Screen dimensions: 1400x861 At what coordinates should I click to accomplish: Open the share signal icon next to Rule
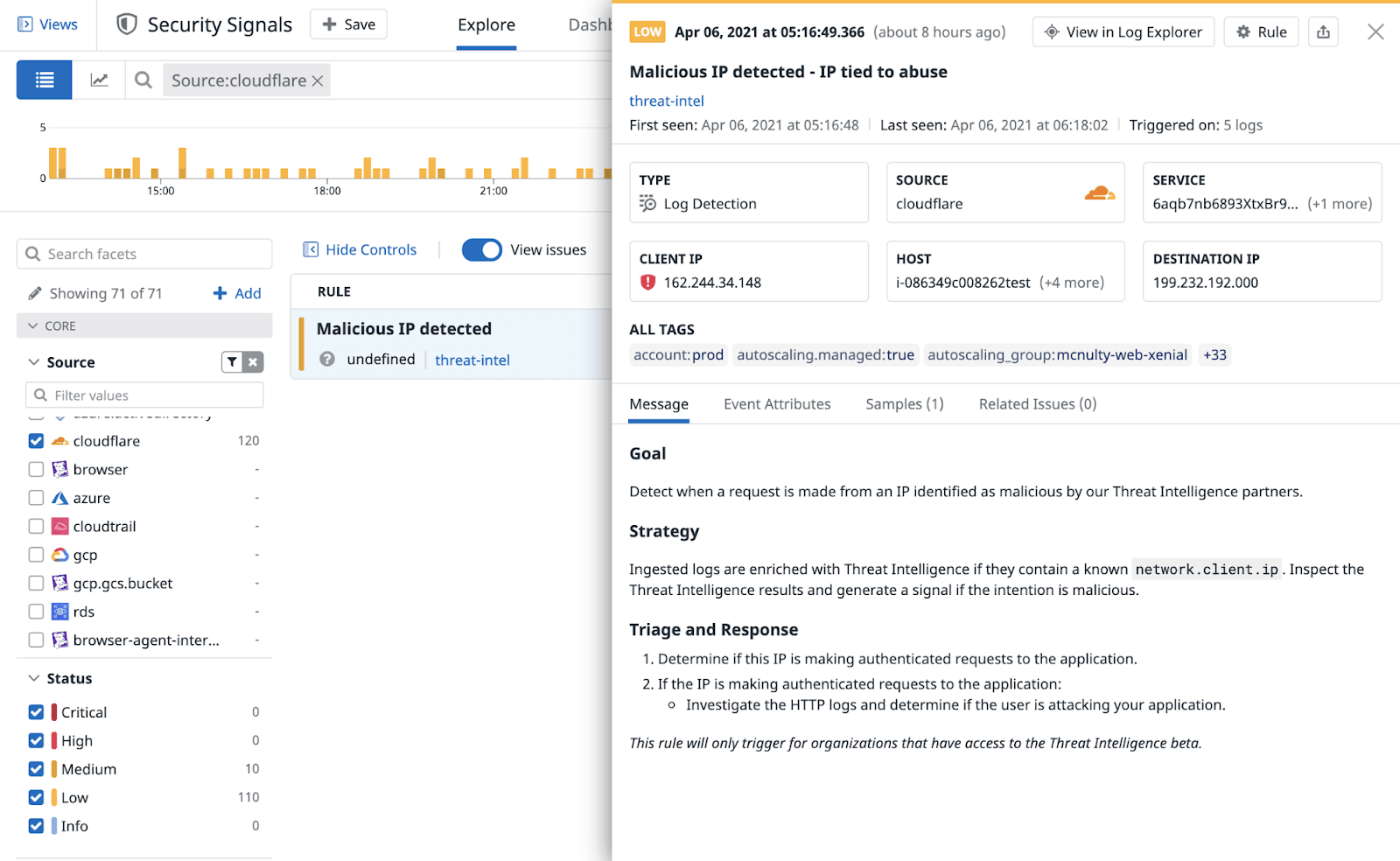point(1323,31)
